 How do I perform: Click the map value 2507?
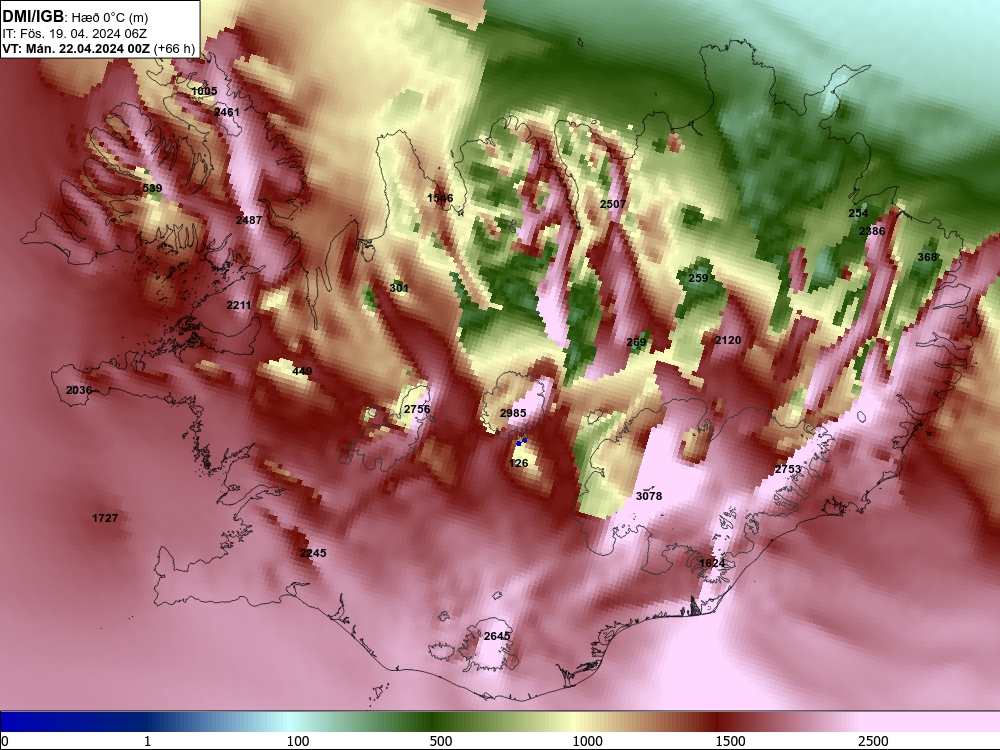(613, 204)
